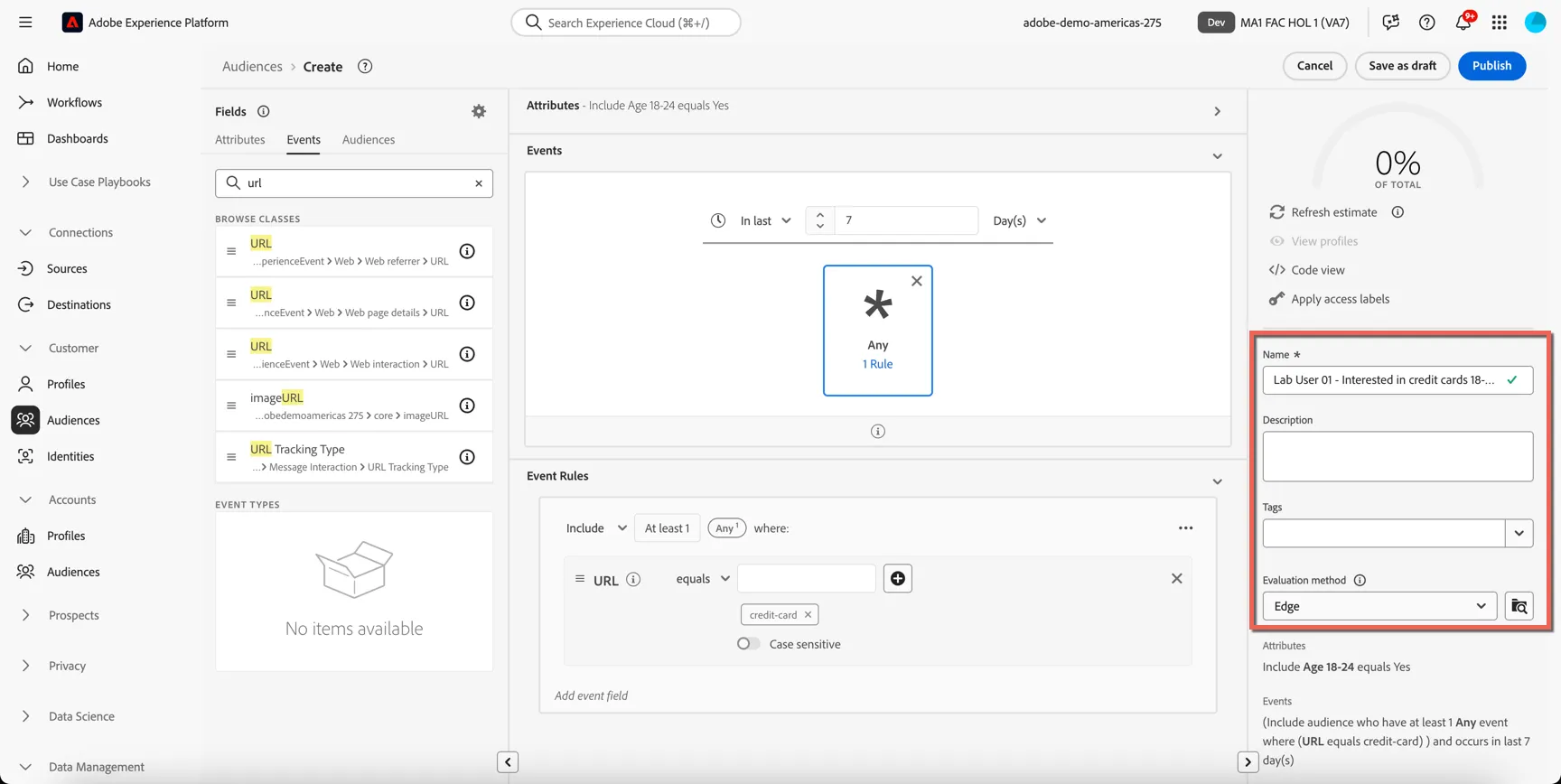The width and height of the screenshot is (1561, 784).
Task: Select the Events fields tab
Action: [x=304, y=140]
